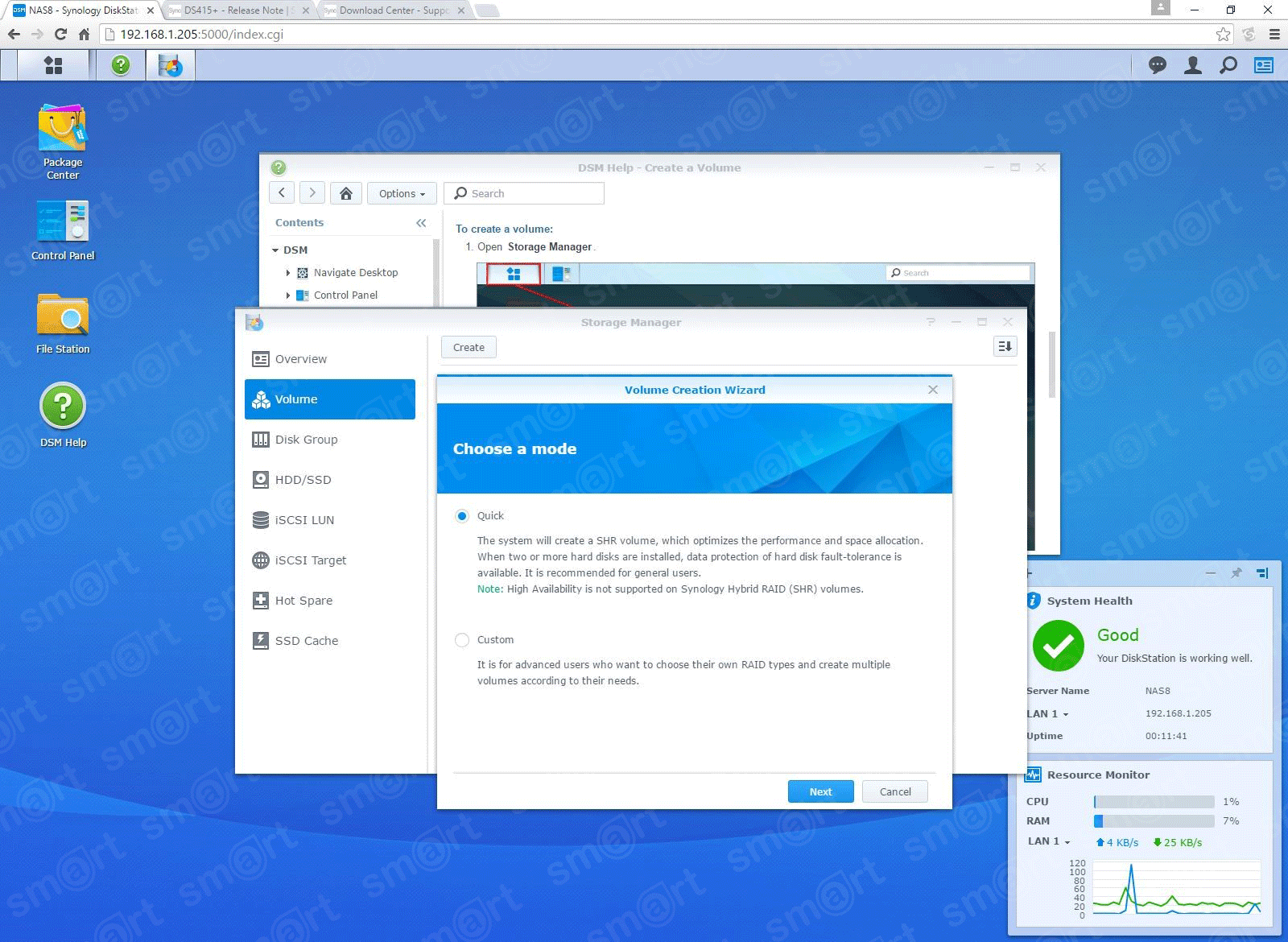Screen dimensions: 1288x942
Task: Click the DSM Help search field
Action: (x=524, y=193)
